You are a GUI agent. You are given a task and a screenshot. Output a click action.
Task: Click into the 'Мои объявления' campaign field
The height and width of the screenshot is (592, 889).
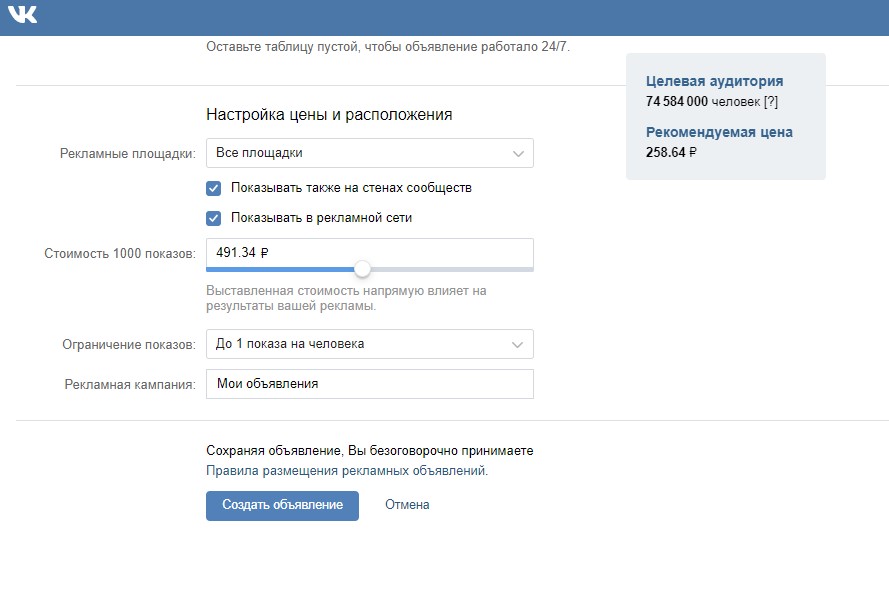click(x=369, y=384)
